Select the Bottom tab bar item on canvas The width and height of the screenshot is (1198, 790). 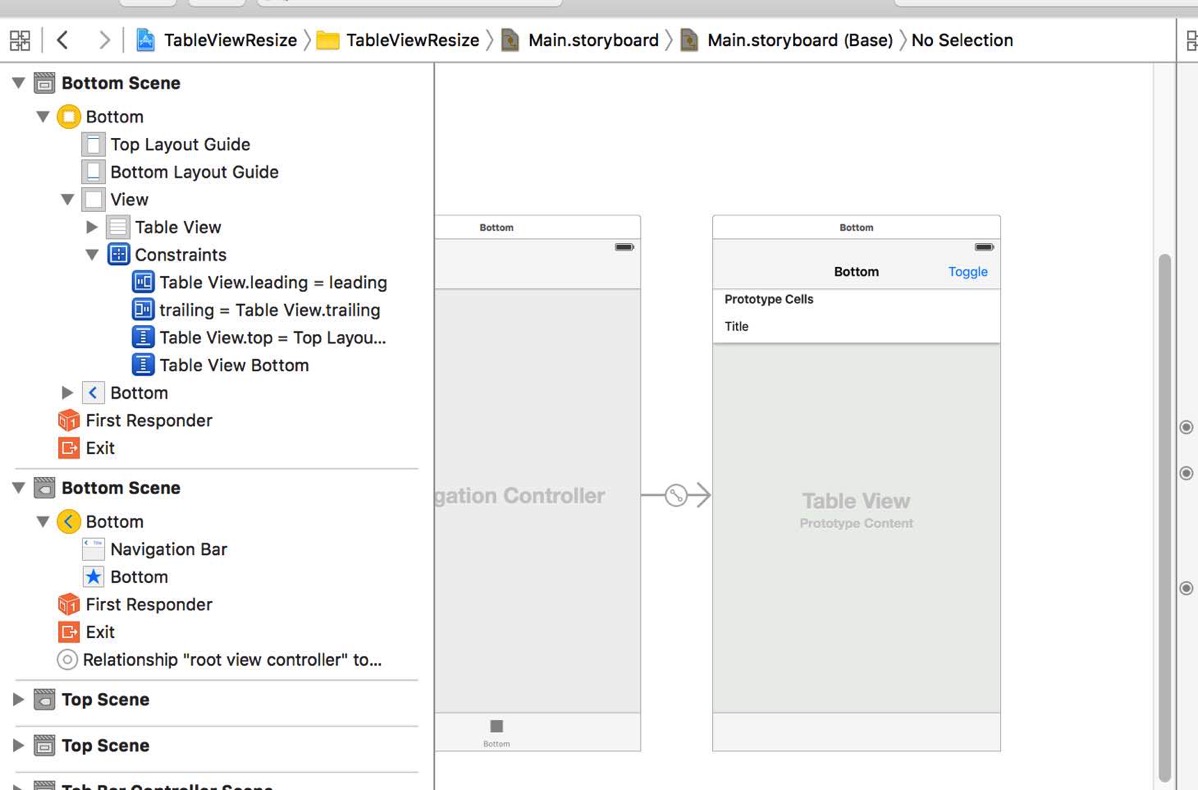pyautogui.click(x=497, y=732)
